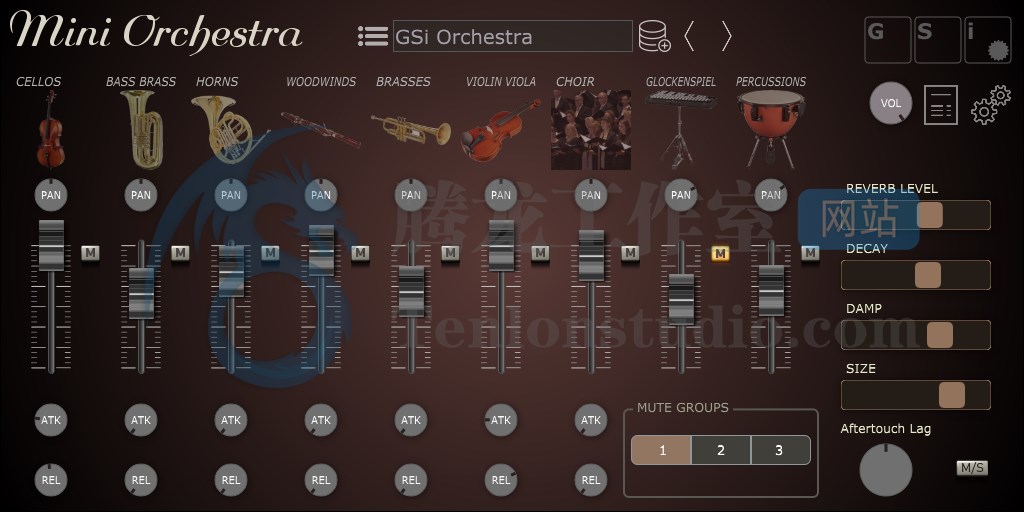The width and height of the screenshot is (1024, 512).
Task: Mute the Violin Viola channel
Action: [540, 253]
